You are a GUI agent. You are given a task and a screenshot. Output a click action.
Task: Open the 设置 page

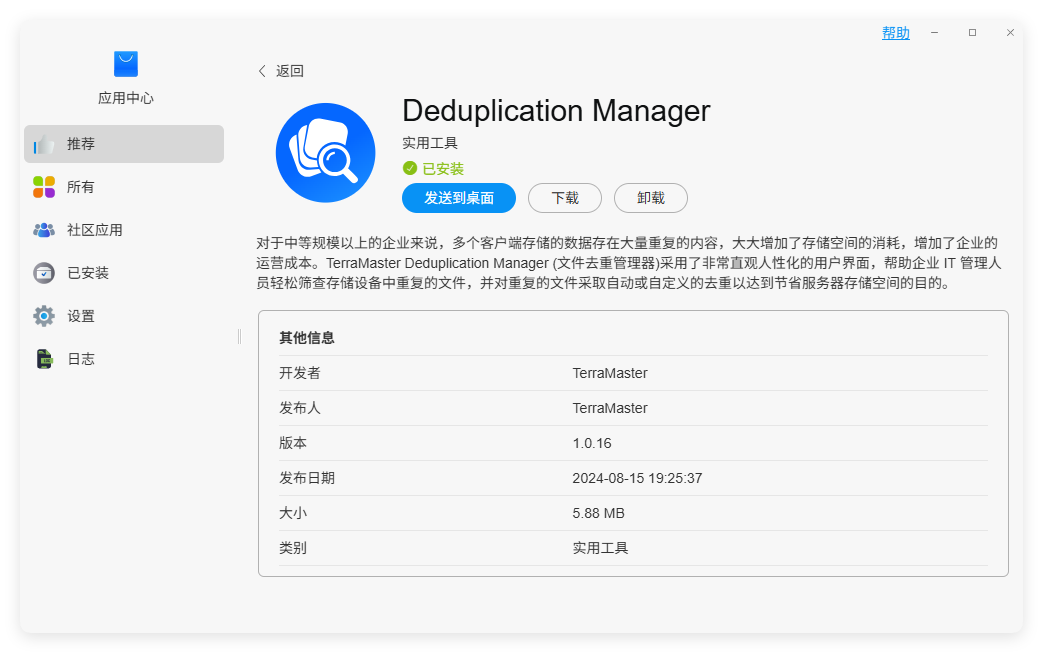pyautogui.click(x=124, y=316)
